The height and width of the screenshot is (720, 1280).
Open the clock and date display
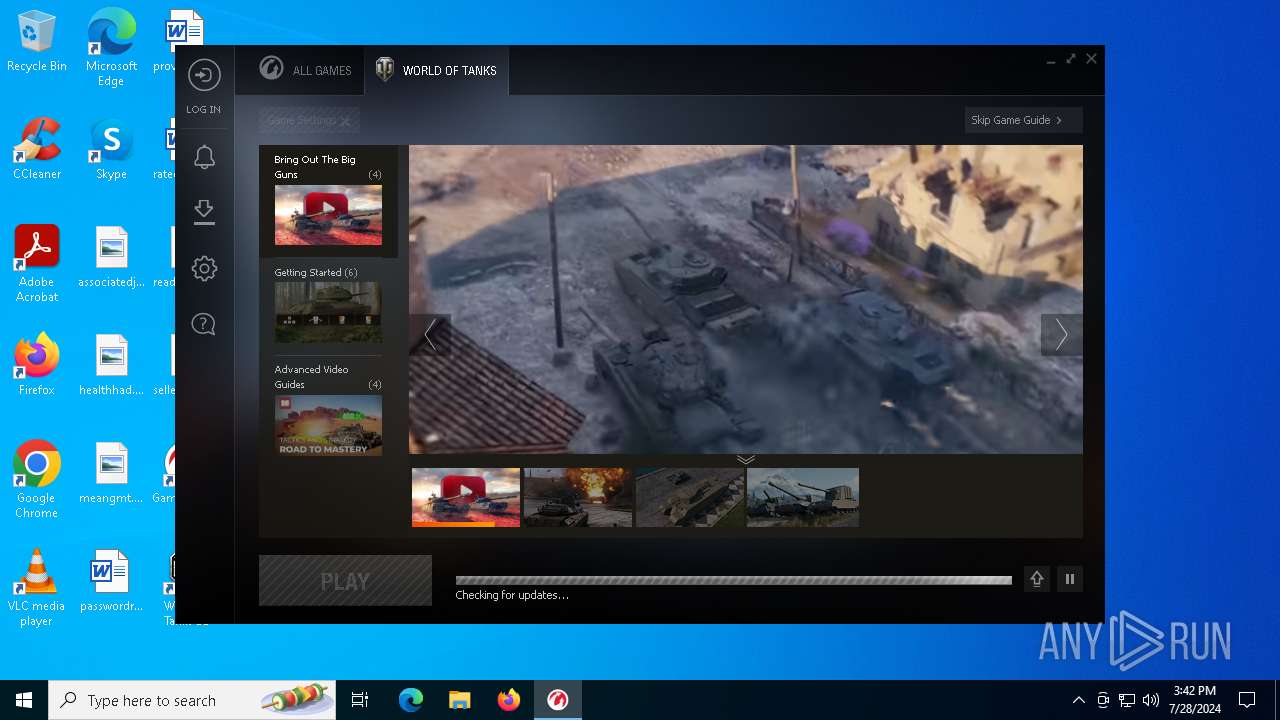pyautogui.click(x=1194, y=700)
